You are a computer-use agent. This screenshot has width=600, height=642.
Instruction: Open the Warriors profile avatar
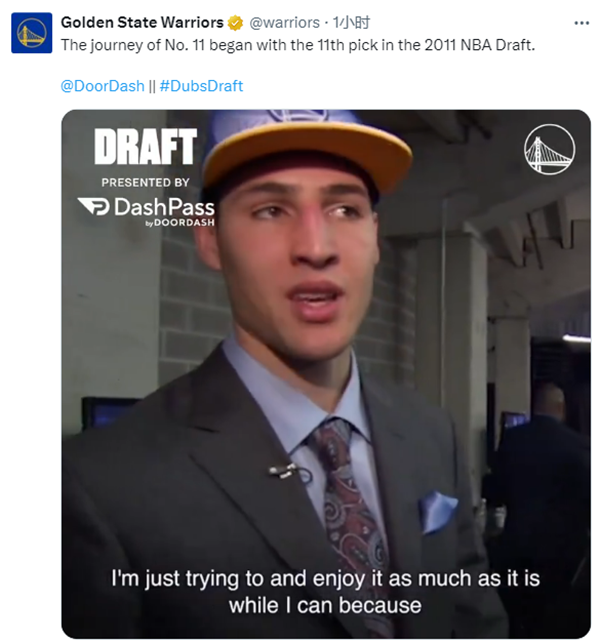[32, 33]
